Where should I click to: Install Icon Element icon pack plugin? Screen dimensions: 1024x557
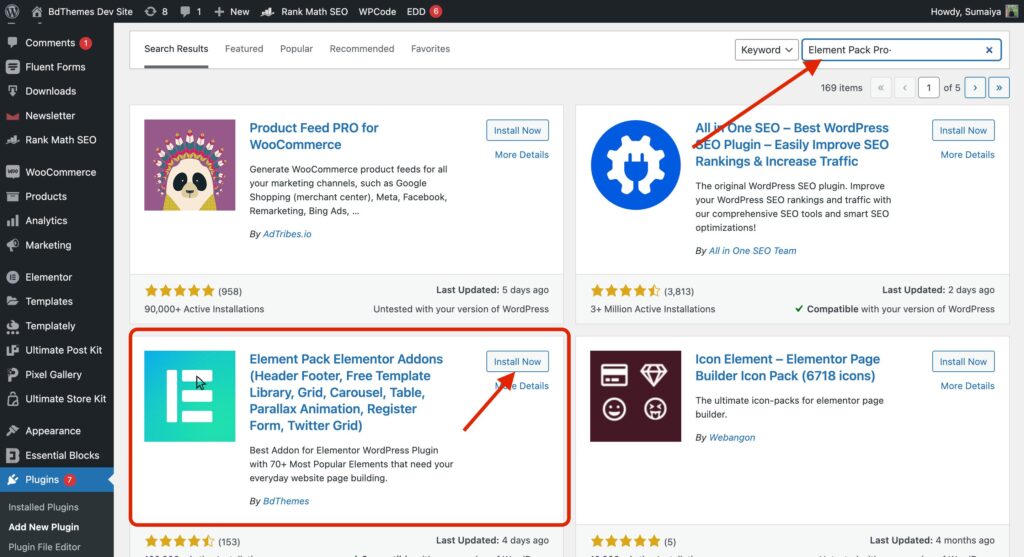click(x=963, y=361)
